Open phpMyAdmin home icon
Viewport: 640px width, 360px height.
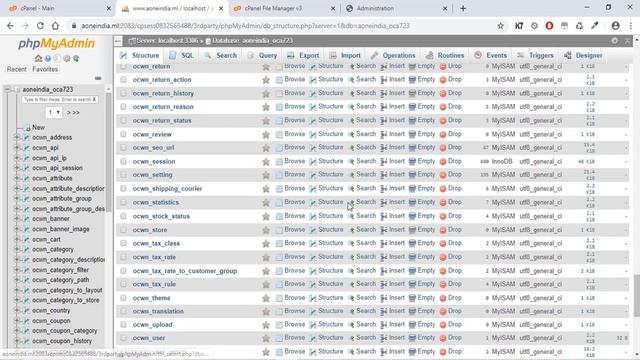click(x=38, y=58)
